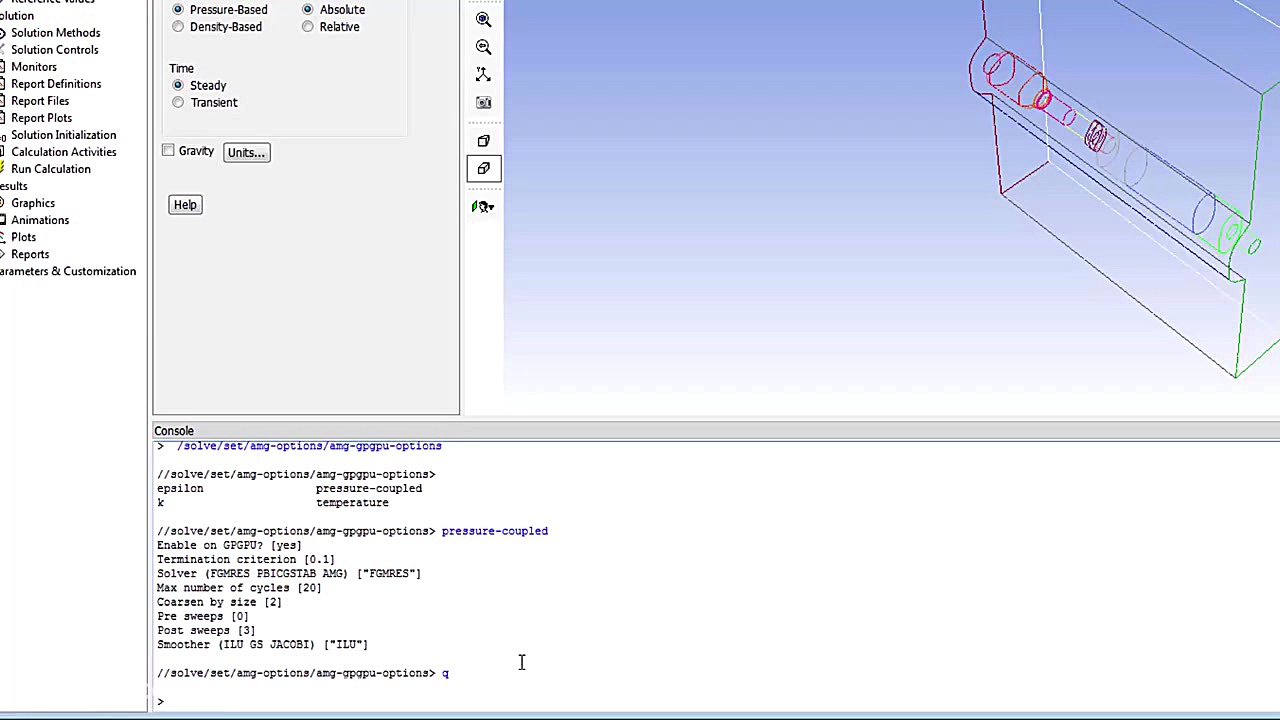The width and height of the screenshot is (1280, 720).
Task: Click the axis orientation triad icon
Action: 484,75
